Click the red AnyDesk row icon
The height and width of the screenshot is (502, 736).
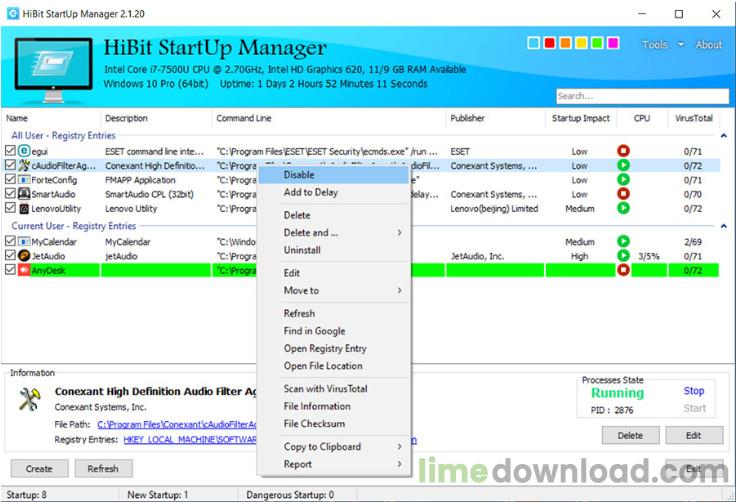[x=24, y=270]
